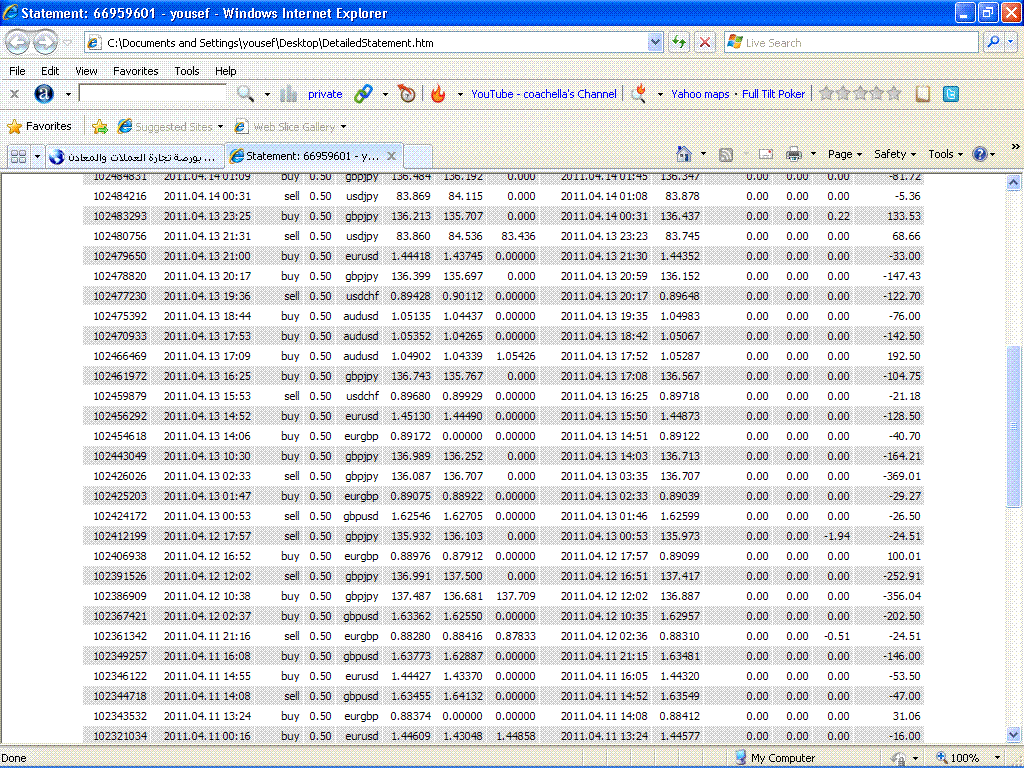Focus the Live Search box
This screenshot has height=768, width=1024.
click(x=851, y=43)
